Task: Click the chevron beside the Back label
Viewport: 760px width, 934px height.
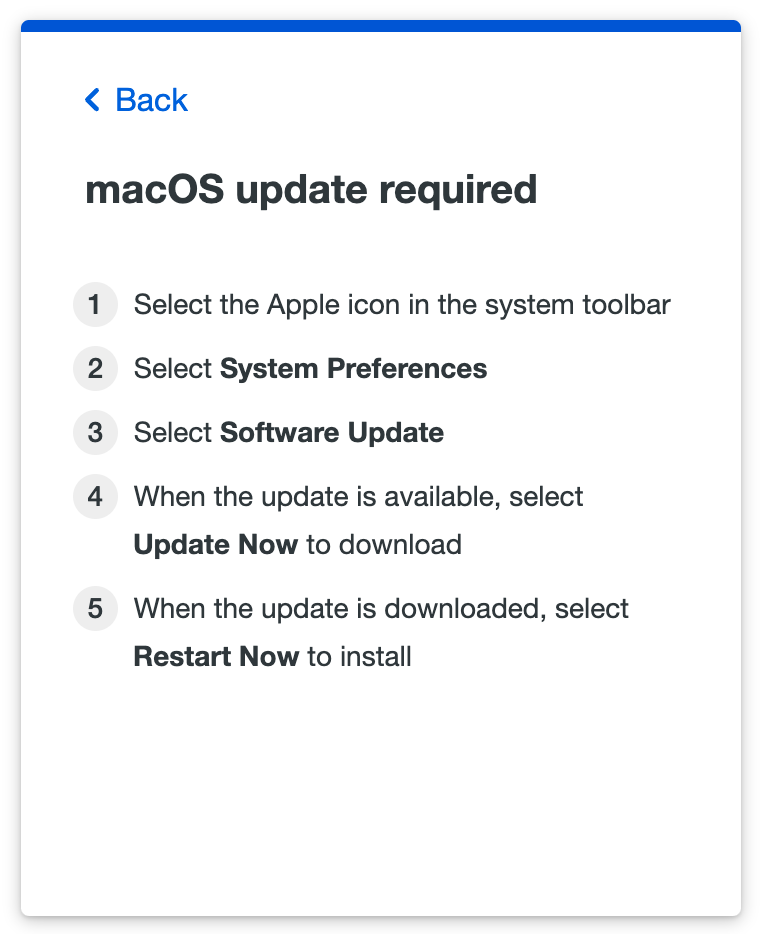Action: point(91,100)
